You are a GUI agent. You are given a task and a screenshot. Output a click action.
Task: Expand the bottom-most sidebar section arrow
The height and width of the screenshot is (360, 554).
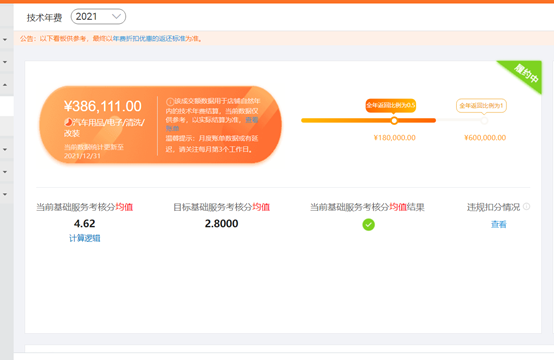(5, 194)
